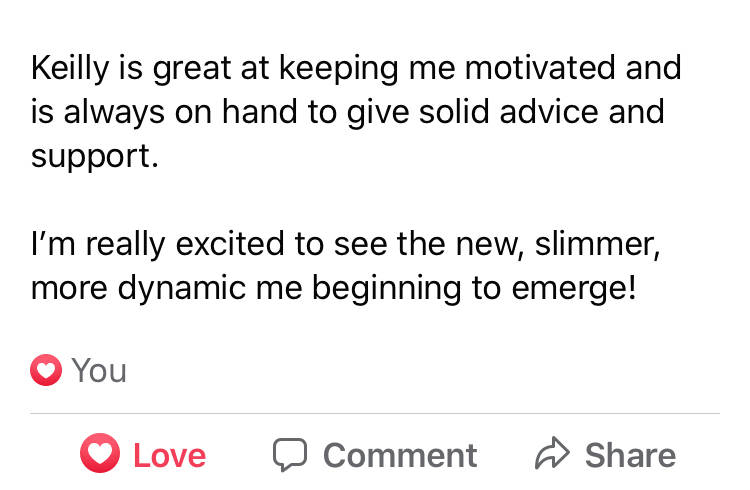750x490 pixels.
Task: Click the Share arrow icon
Action: (x=551, y=455)
